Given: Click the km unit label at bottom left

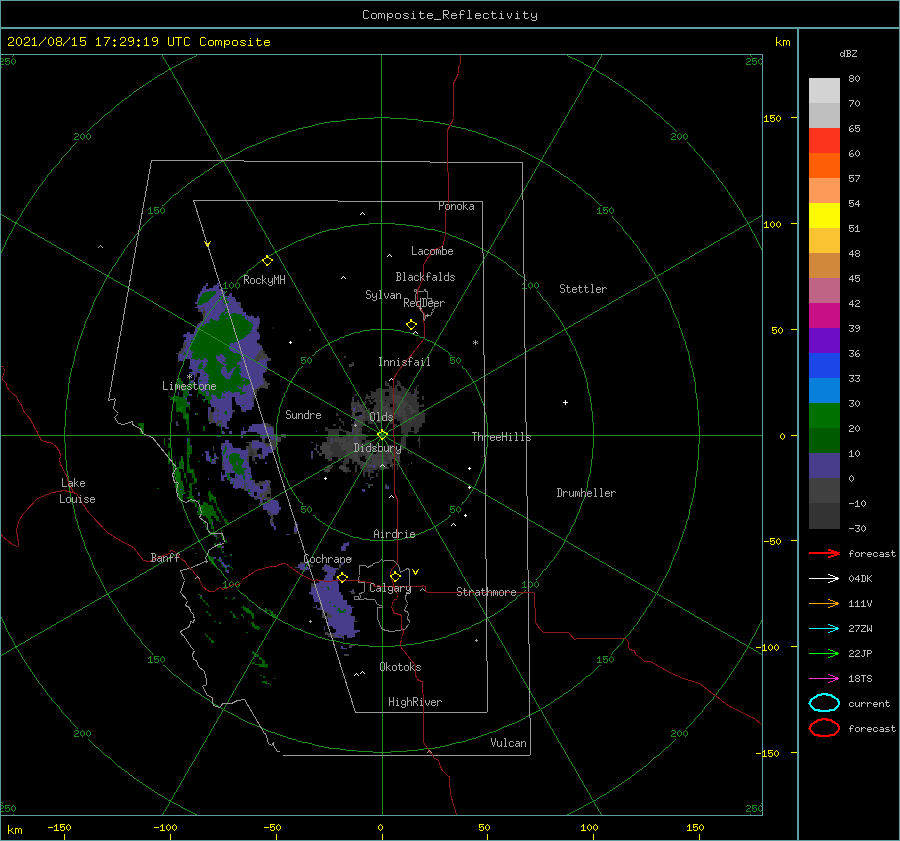Looking at the screenshot, I should (x=15, y=830).
